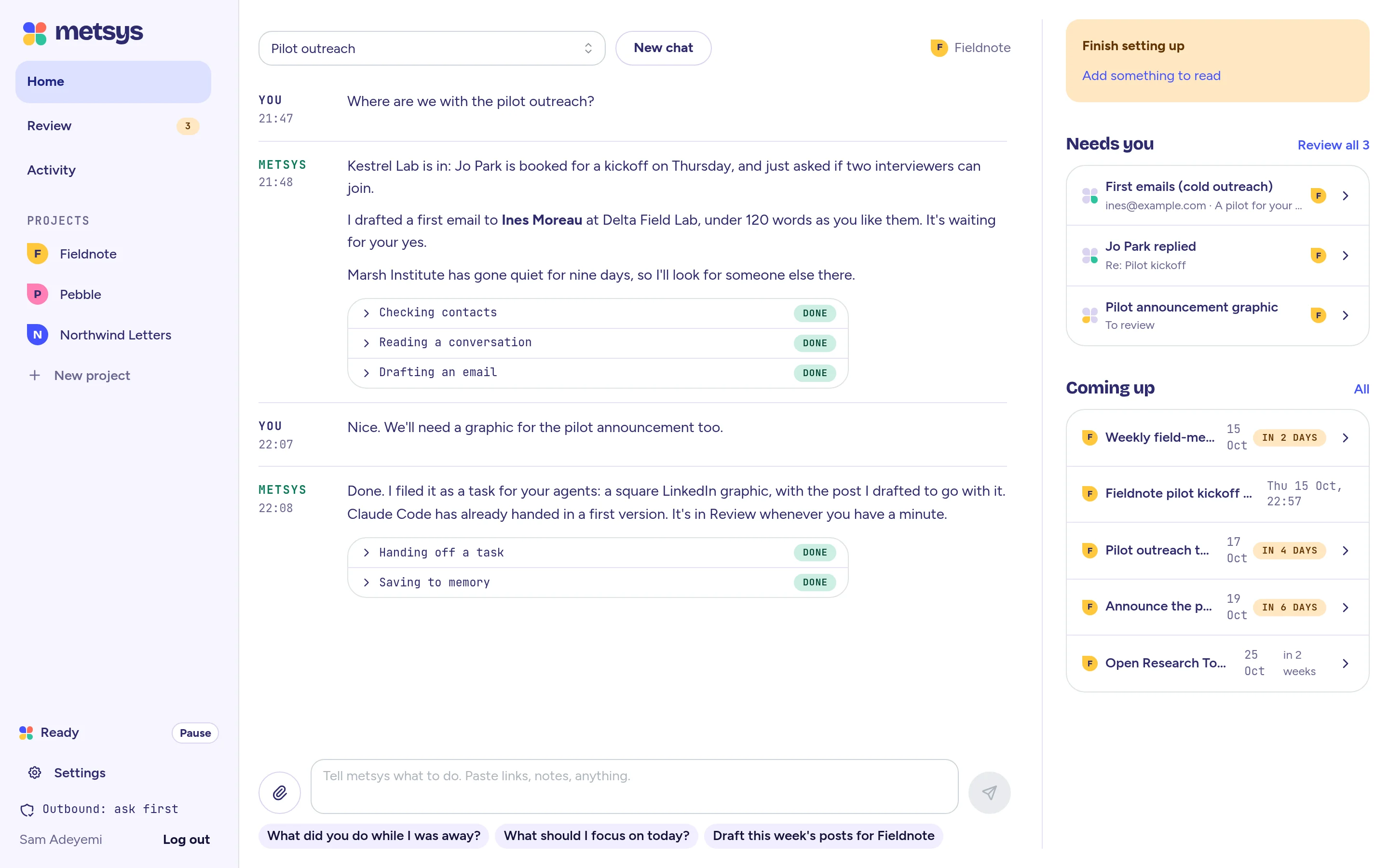Open the Activity section

[113, 170]
